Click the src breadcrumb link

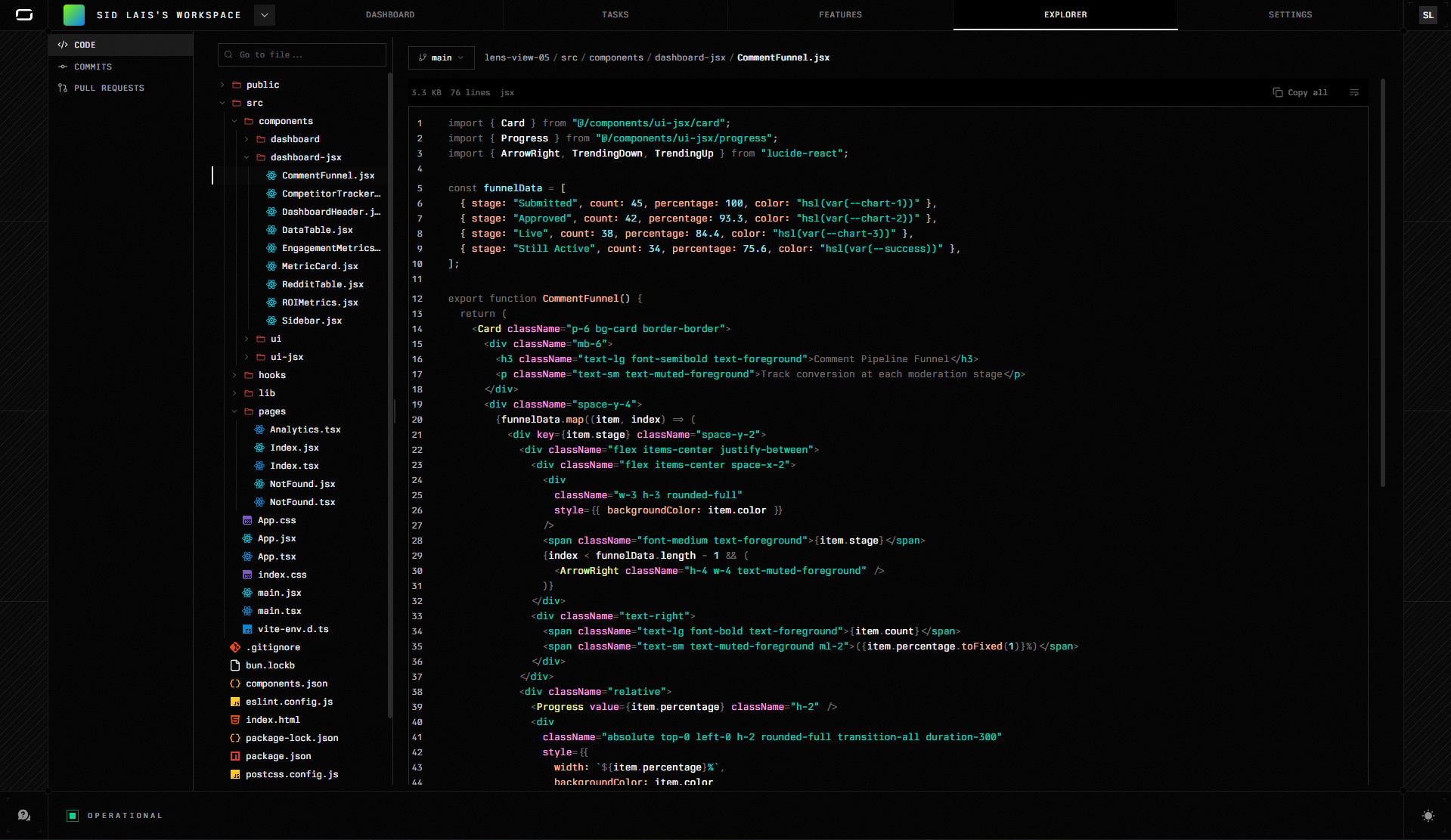[569, 57]
